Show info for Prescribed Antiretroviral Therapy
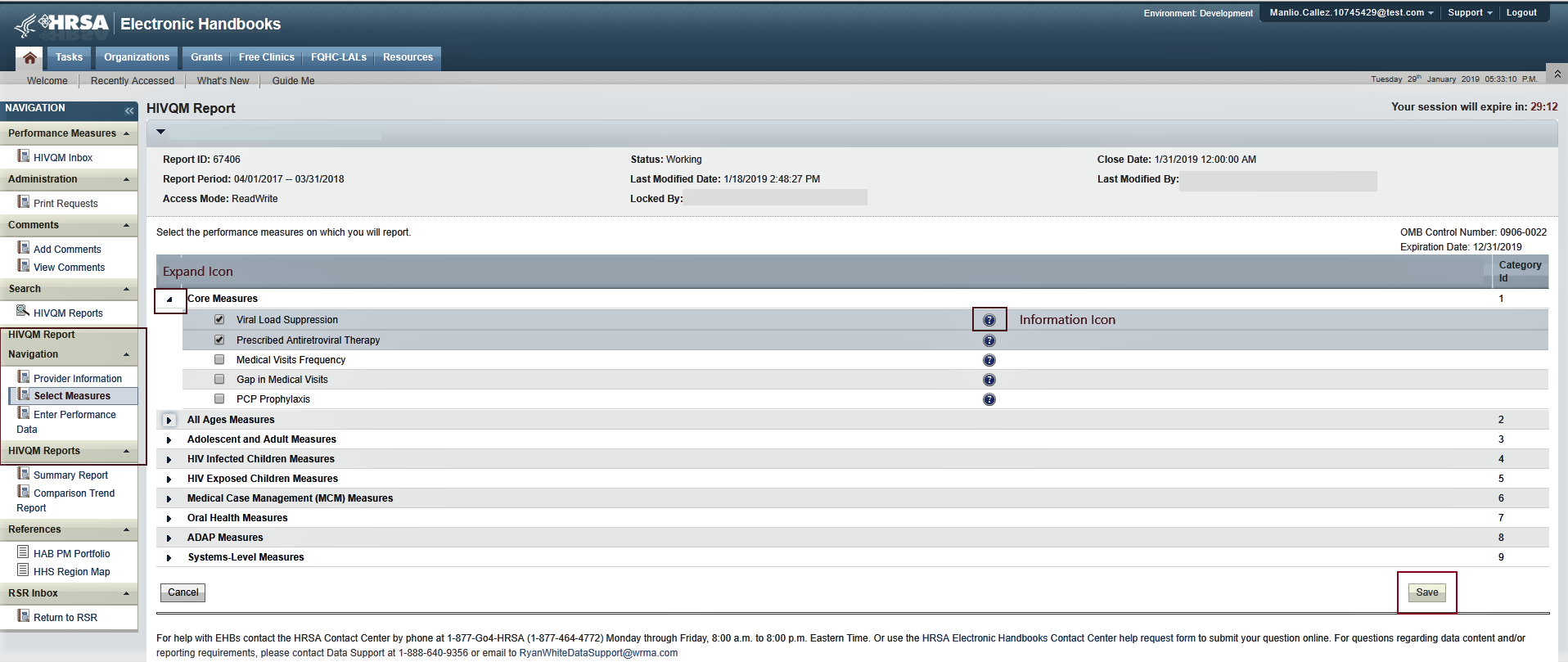This screenshot has width=1568, height=662. tap(989, 340)
